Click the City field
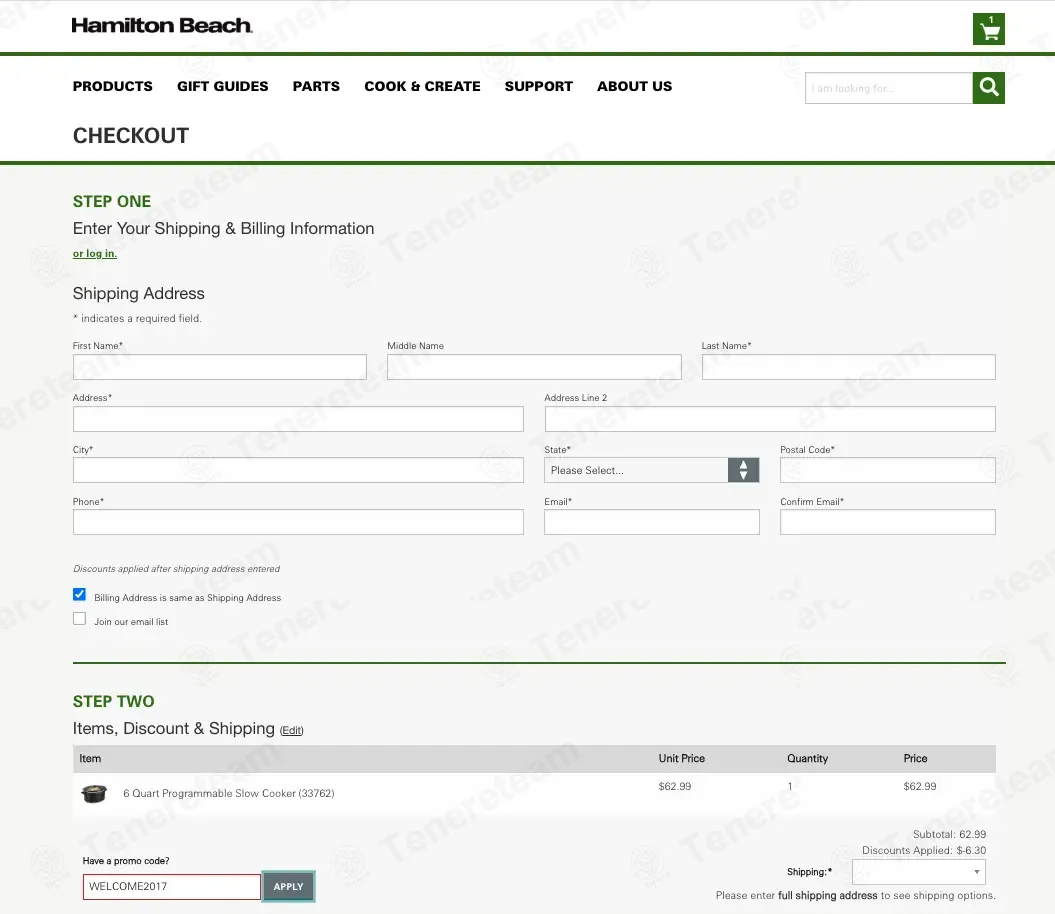This screenshot has height=914, width=1055. coord(298,470)
